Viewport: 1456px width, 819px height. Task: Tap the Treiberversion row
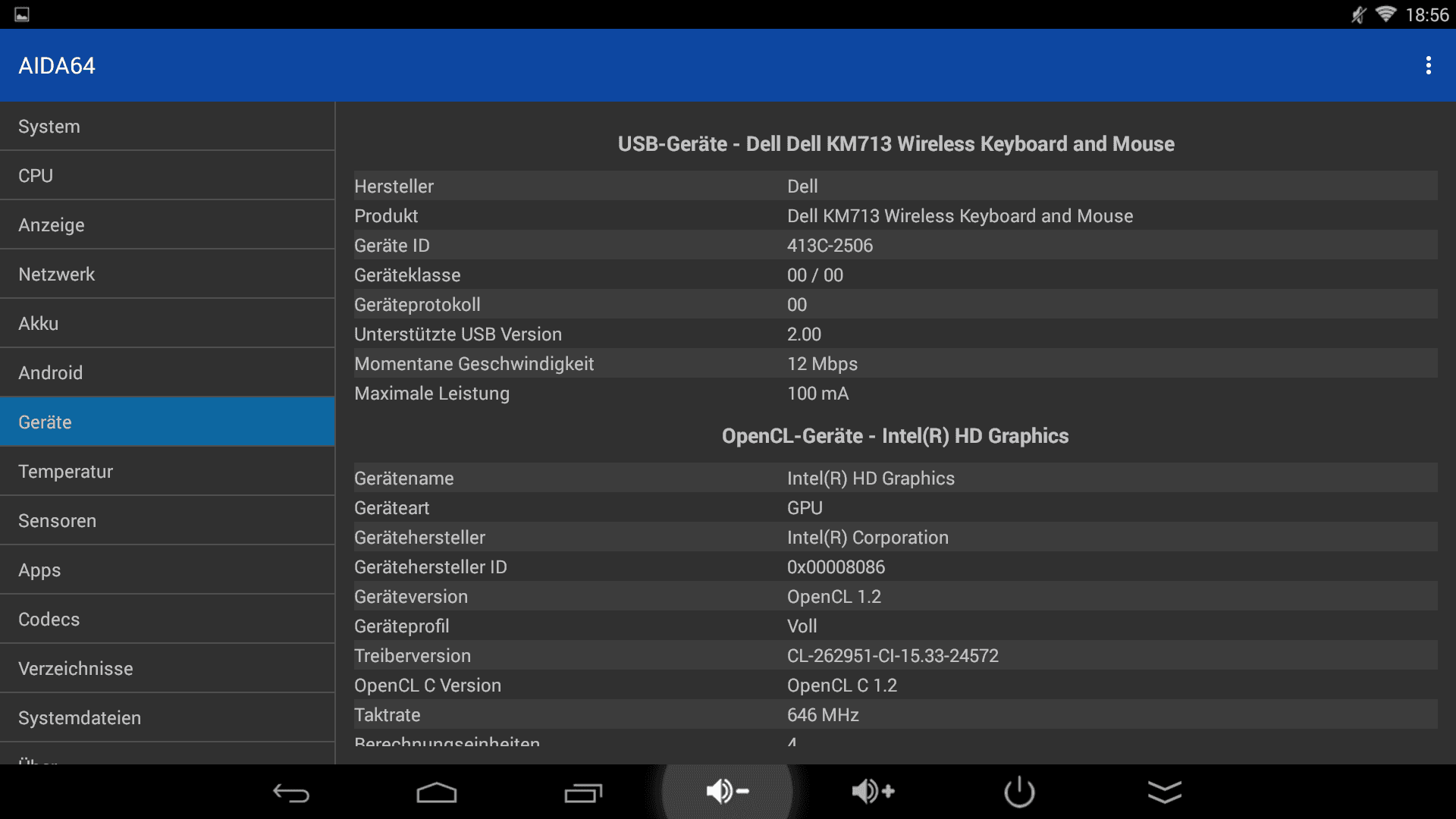895,656
